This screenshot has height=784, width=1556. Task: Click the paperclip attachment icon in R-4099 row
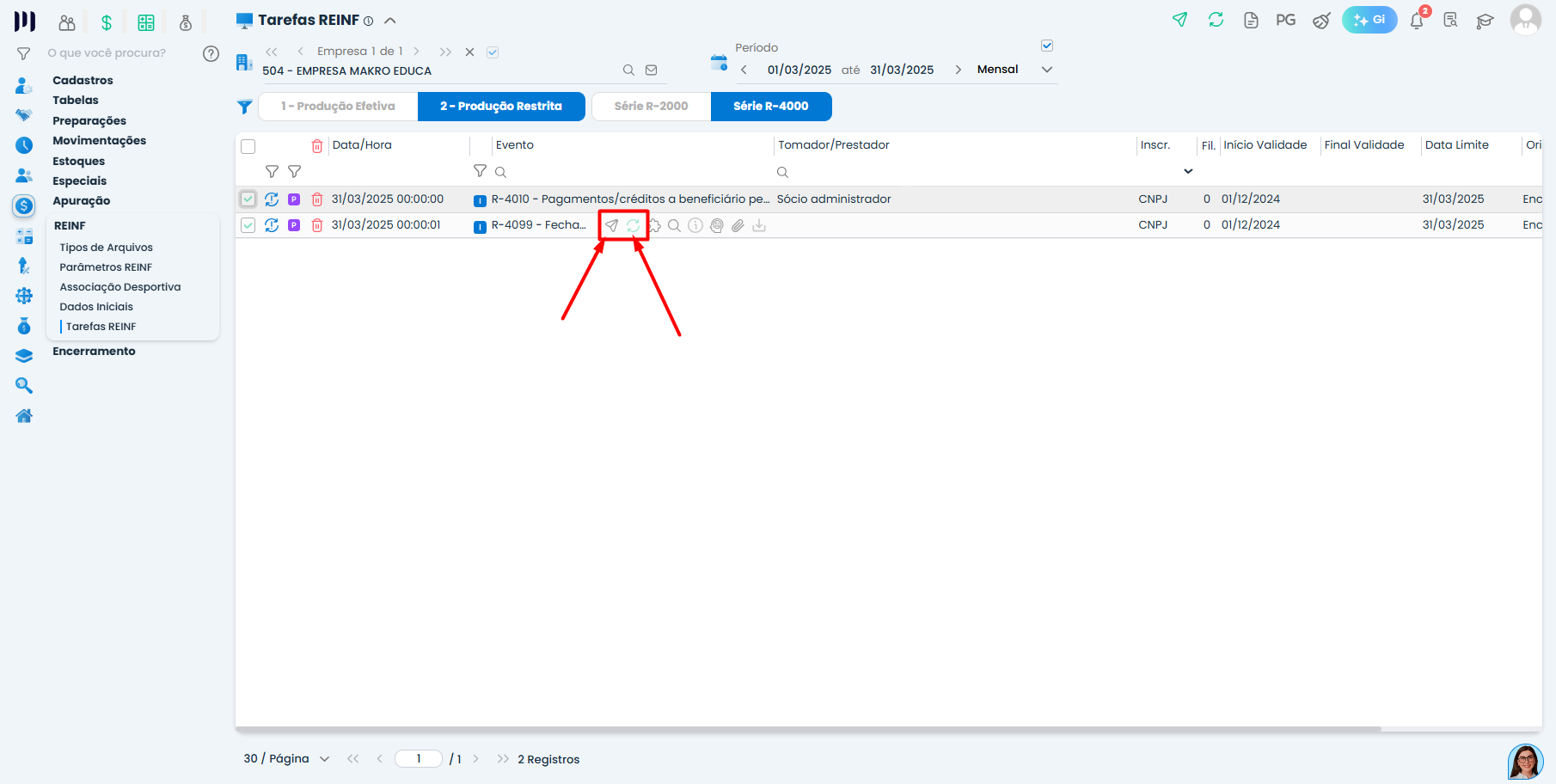pos(738,225)
